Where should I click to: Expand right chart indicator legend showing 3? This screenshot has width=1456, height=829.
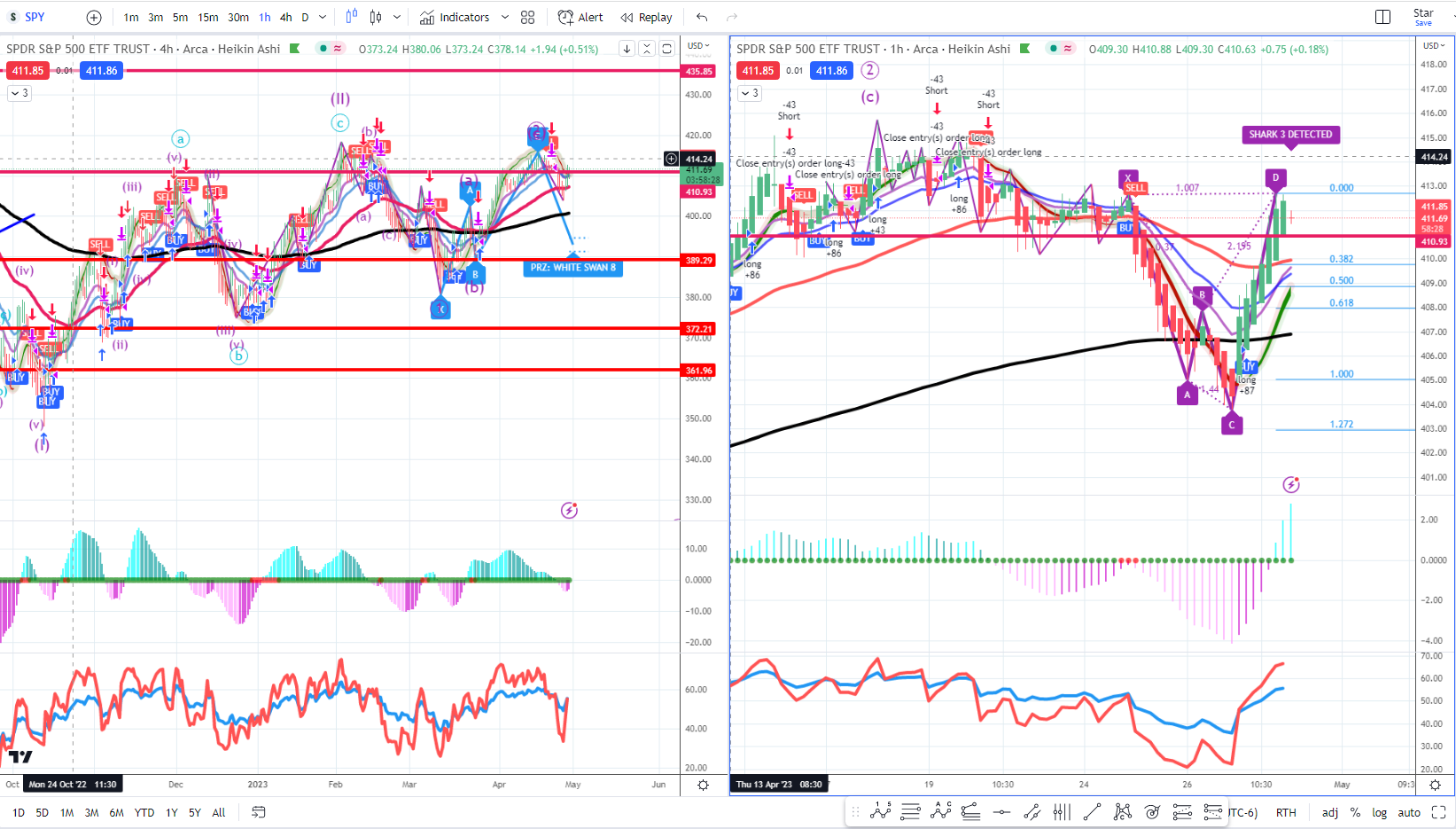click(x=750, y=93)
